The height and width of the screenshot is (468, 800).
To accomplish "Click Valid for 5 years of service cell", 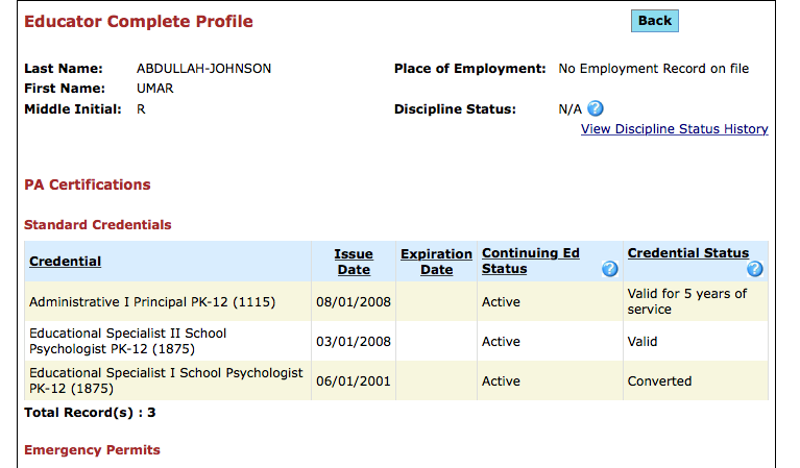I will click(696, 302).
